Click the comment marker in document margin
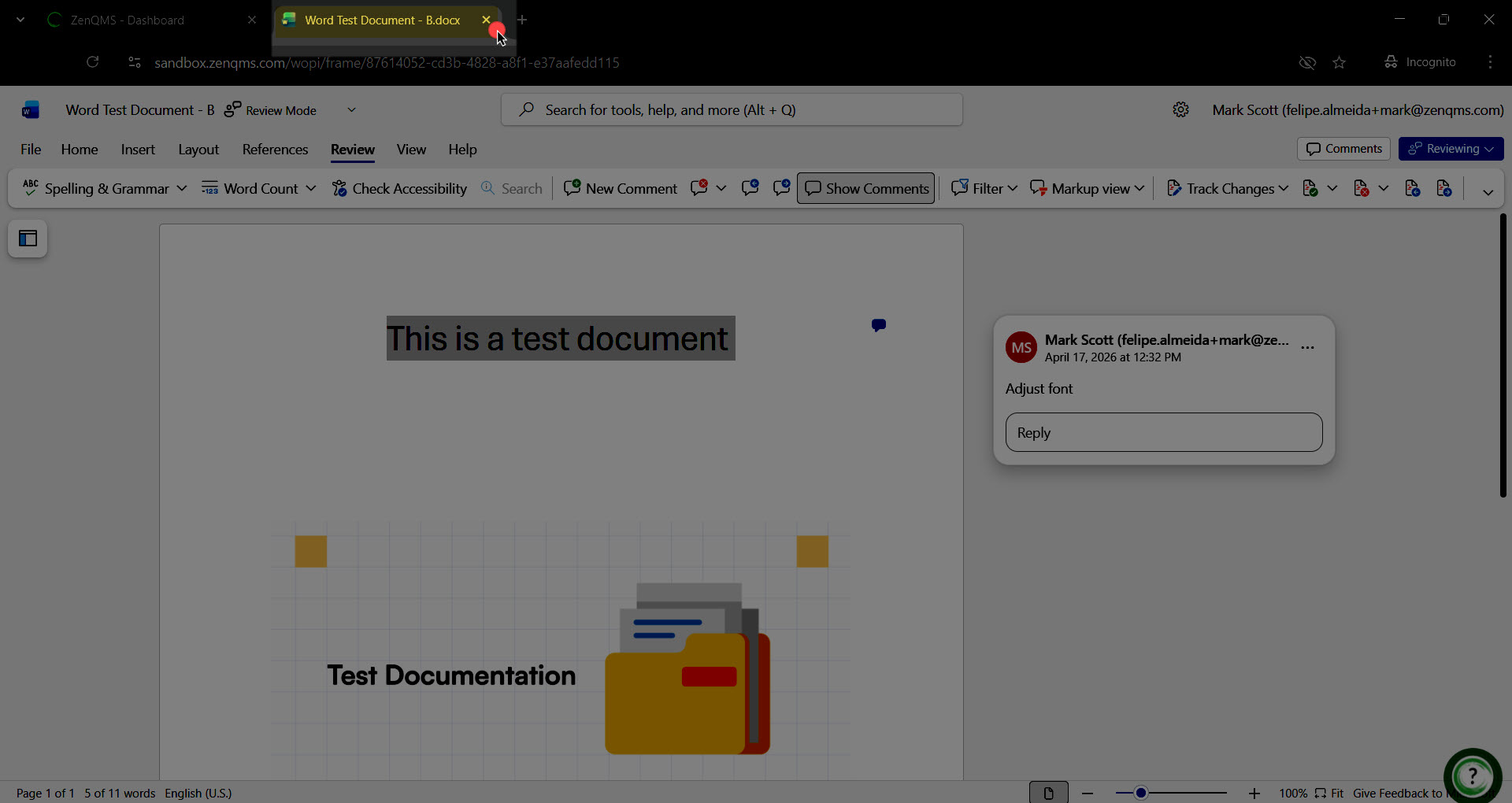 click(879, 325)
